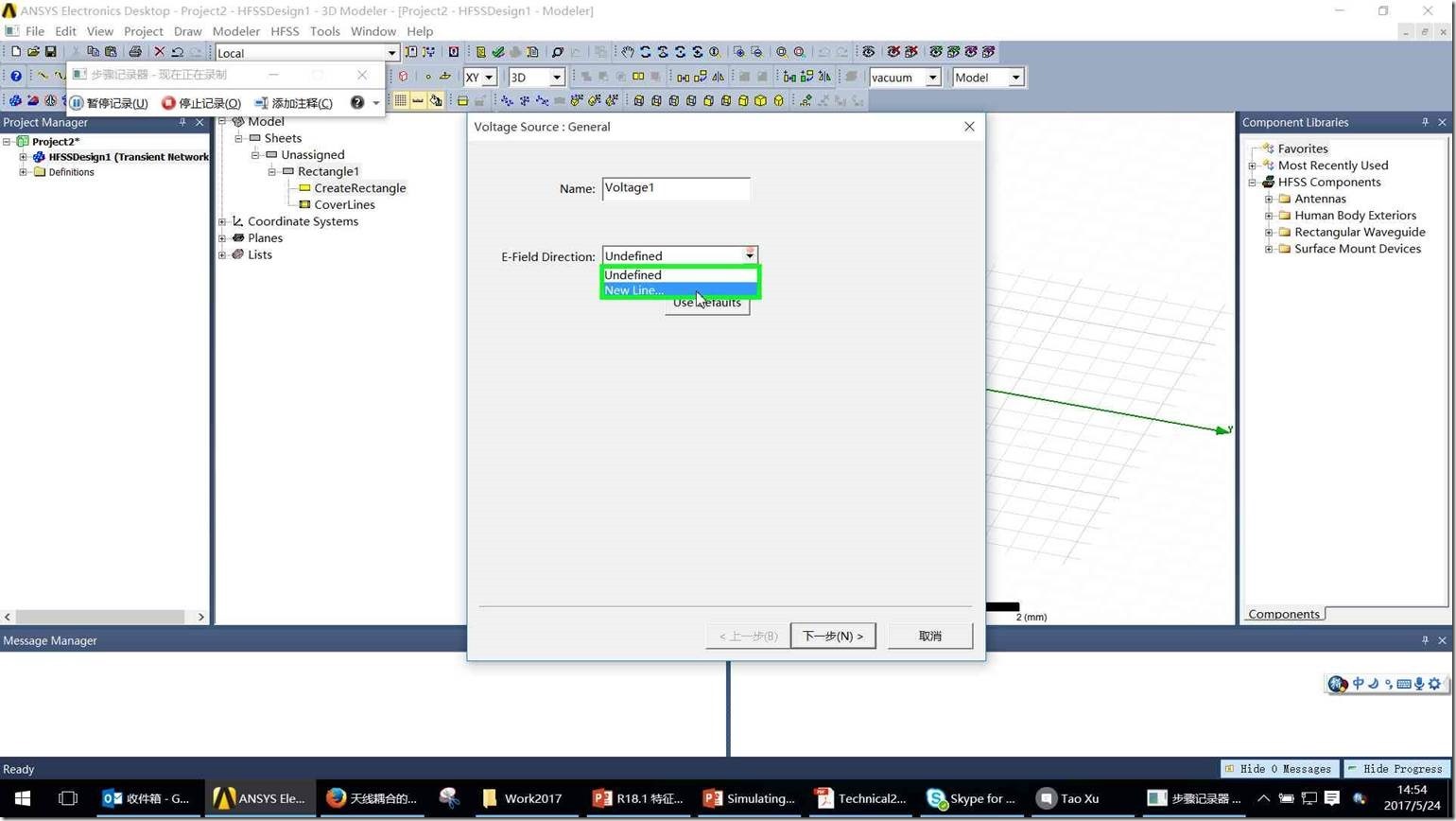Expand the Planes tree node
This screenshot has width=1456, height=821.
coord(222,238)
